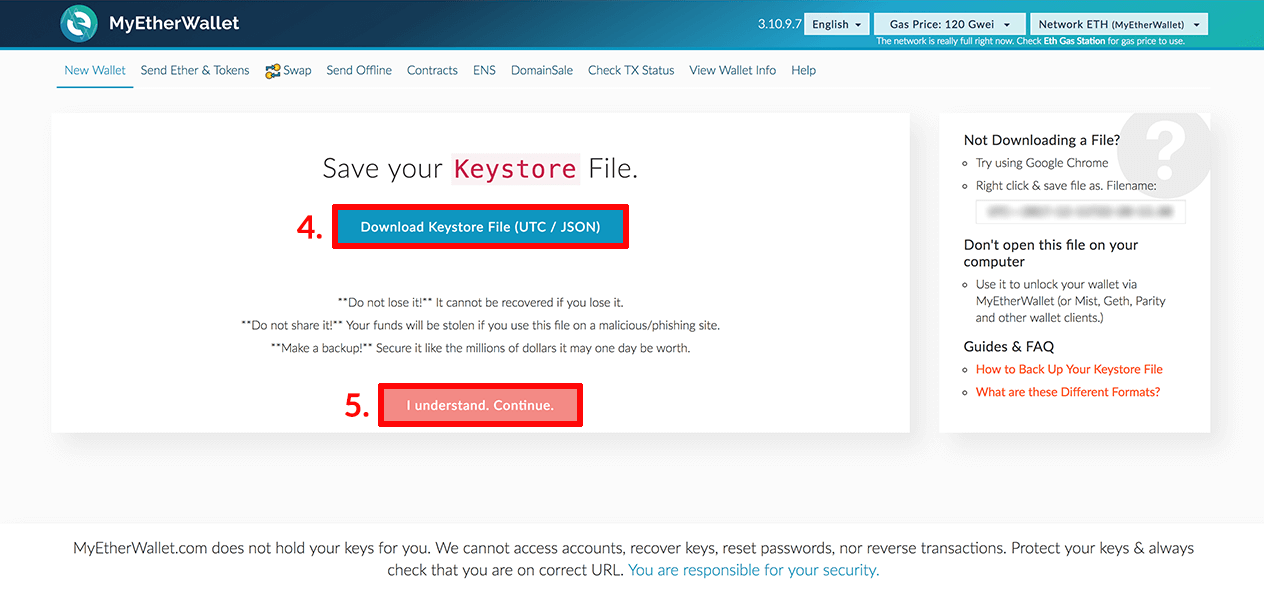Viewport: 1264px width, 592px height.
Task: Go to the Send Offline tab
Action: click(359, 70)
